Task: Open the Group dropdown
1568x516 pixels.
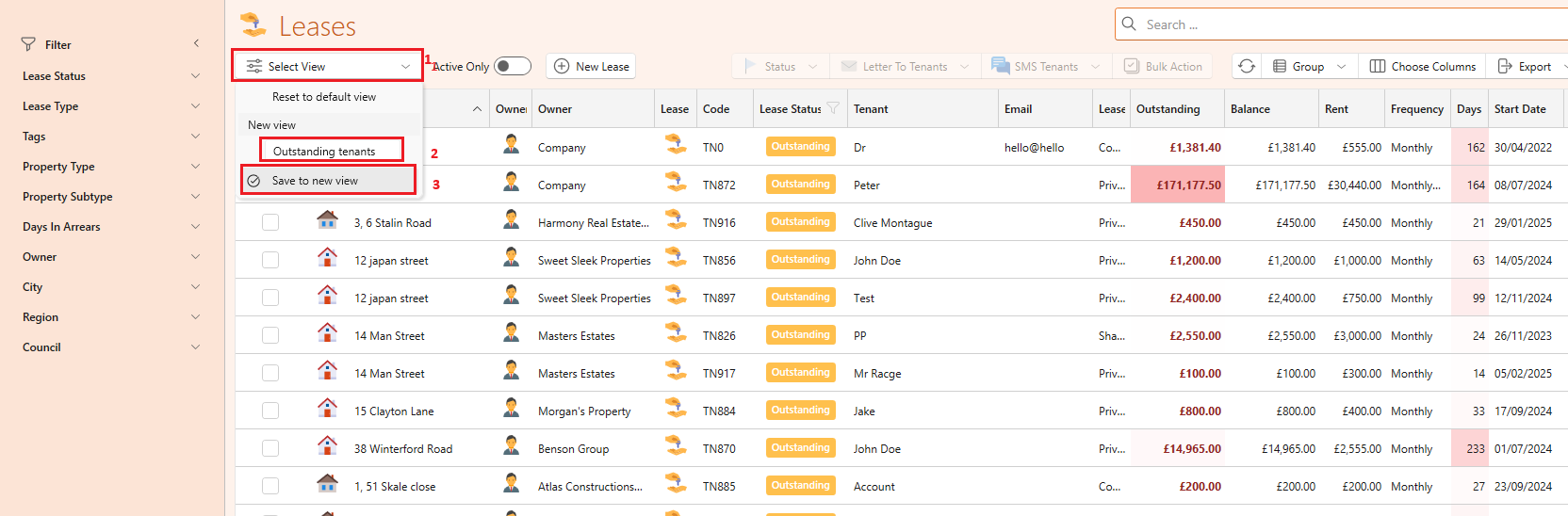Action: [1310, 66]
